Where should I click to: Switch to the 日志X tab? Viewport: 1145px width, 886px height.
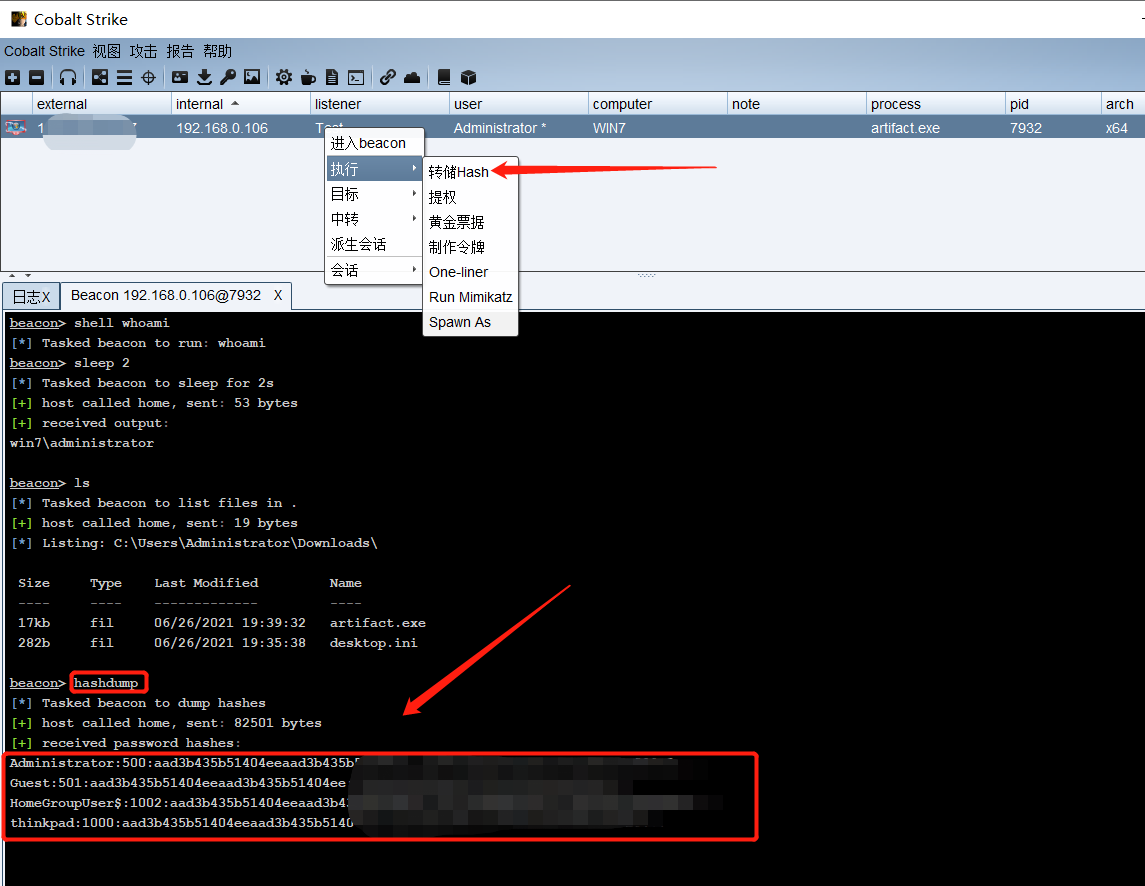tap(31, 297)
